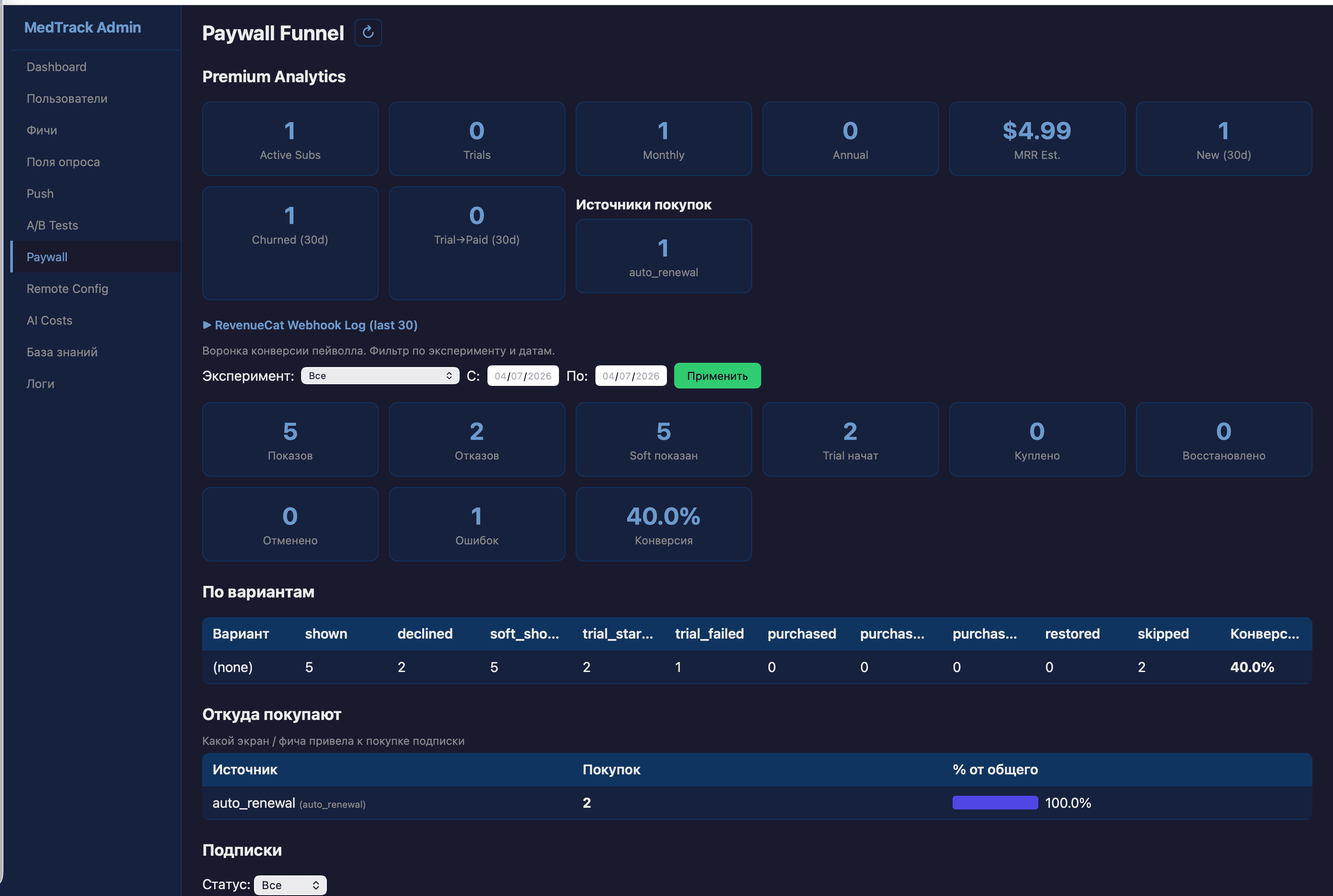
Task: Expand the RevenueCat Webhook Log section
Action: tap(310, 325)
